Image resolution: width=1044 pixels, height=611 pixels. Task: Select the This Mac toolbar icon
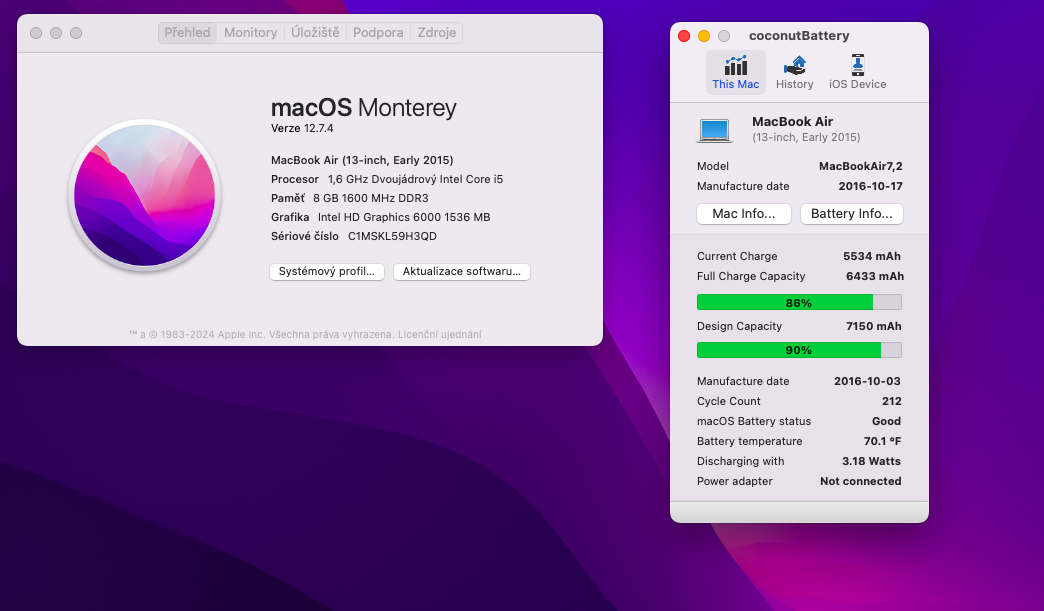pos(735,72)
